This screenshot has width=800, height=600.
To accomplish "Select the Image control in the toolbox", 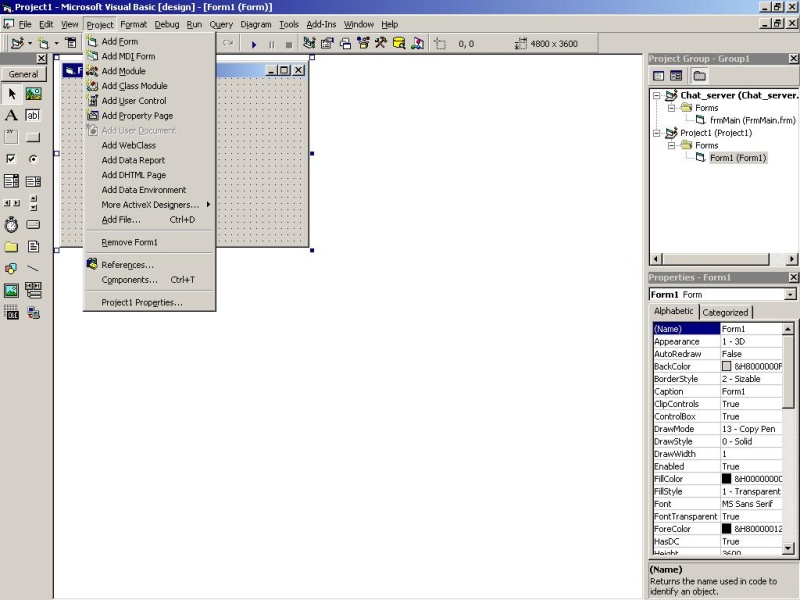I will click(11, 290).
